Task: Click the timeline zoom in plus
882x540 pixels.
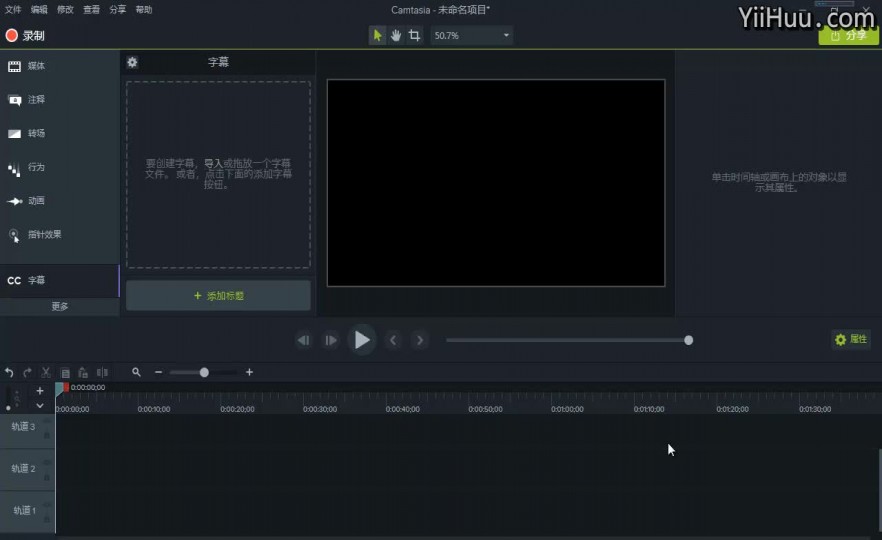Action: tap(249, 372)
